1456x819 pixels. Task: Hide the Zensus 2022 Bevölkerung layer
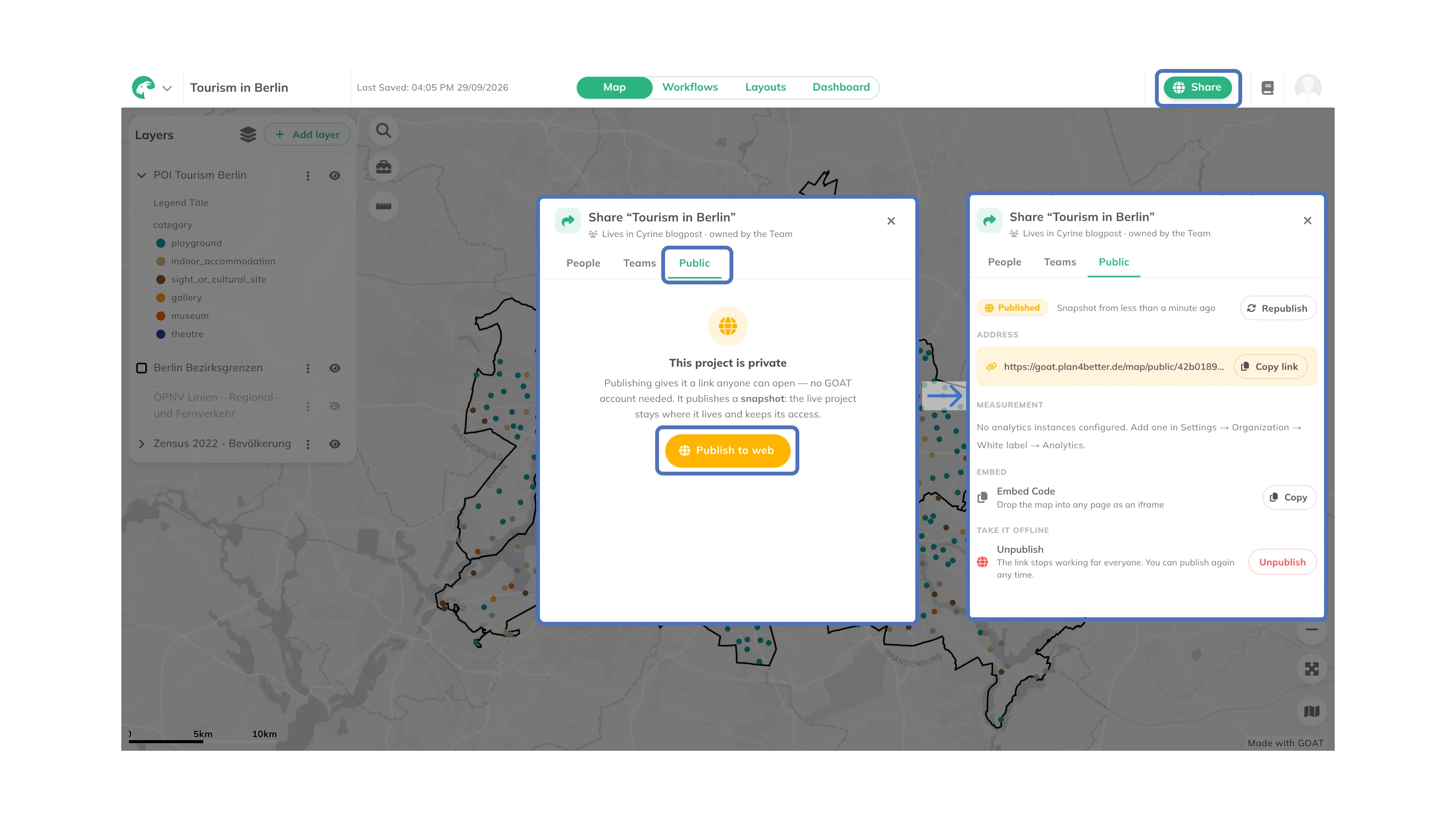[334, 444]
